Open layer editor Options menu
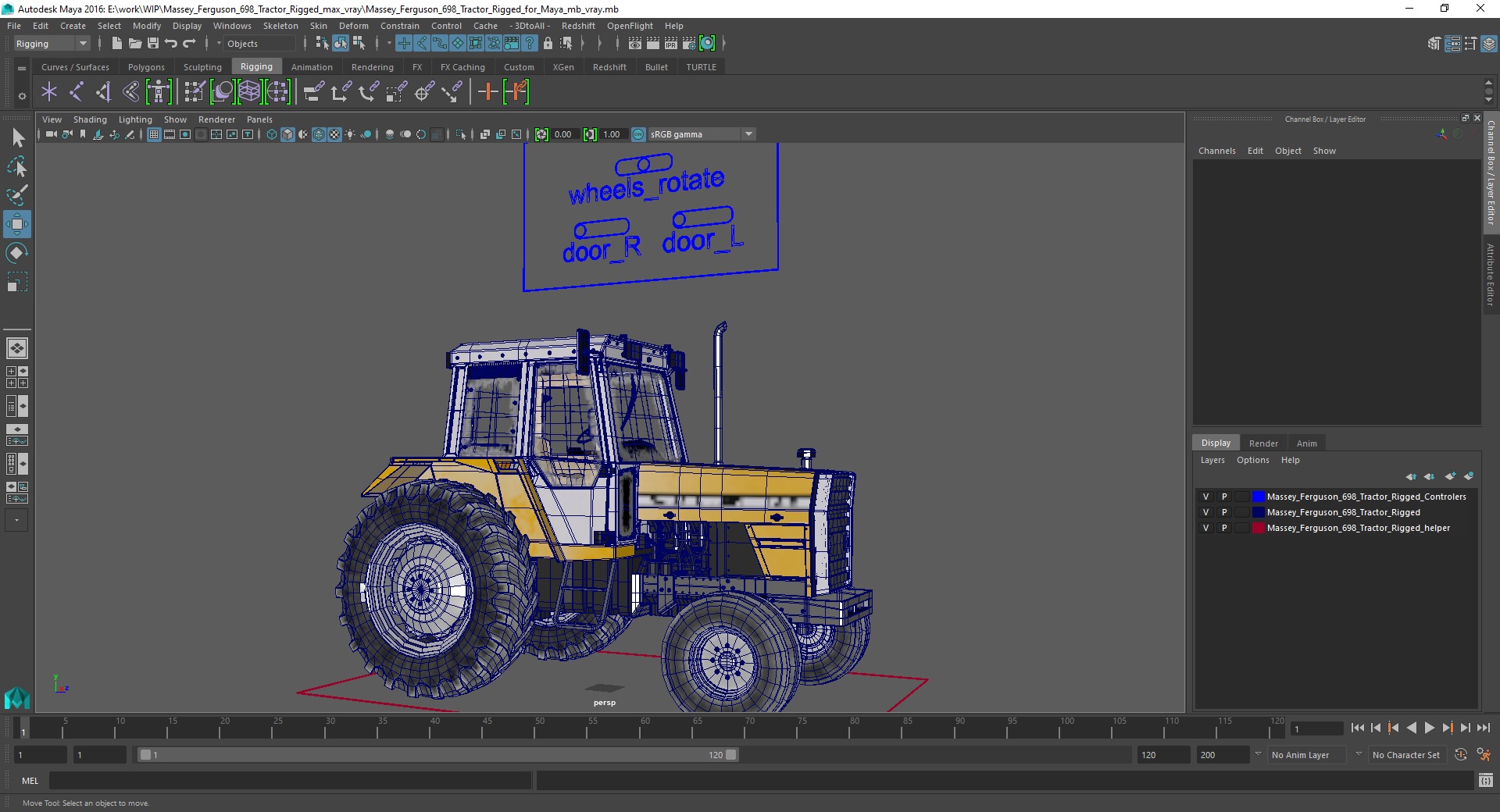The image size is (1500, 812). coord(1252,460)
